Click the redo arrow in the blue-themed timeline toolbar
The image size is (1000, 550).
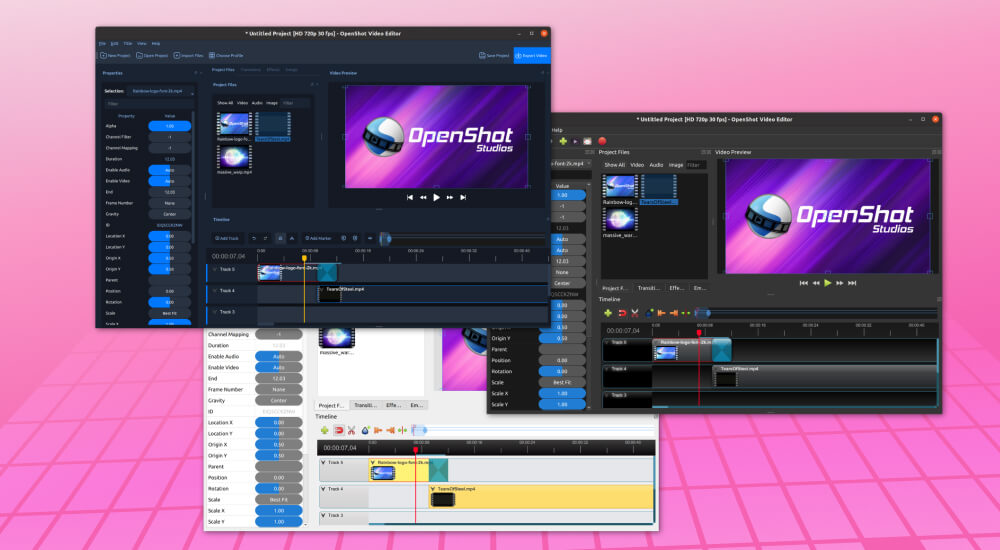click(266, 238)
